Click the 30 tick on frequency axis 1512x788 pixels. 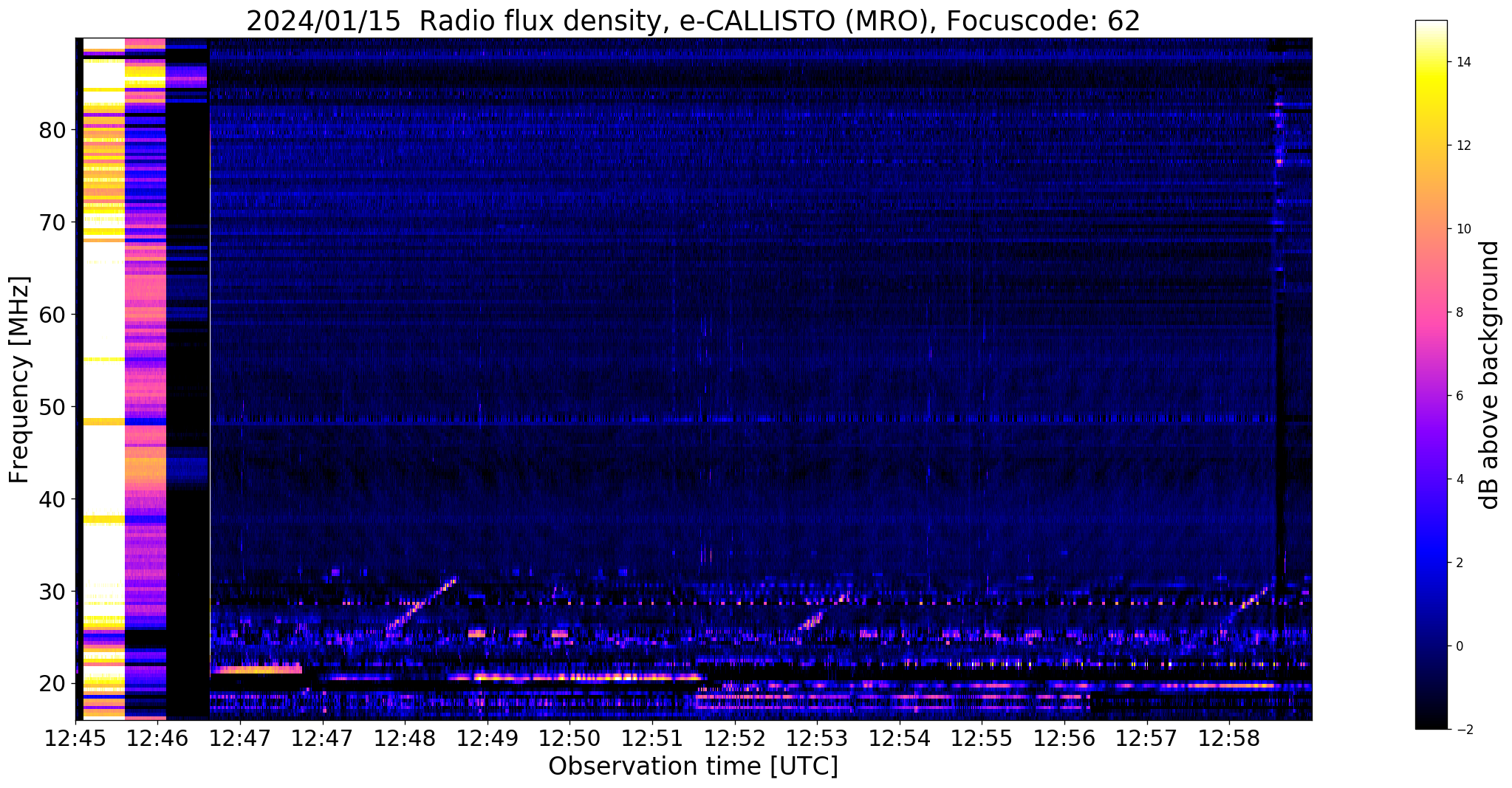52,592
